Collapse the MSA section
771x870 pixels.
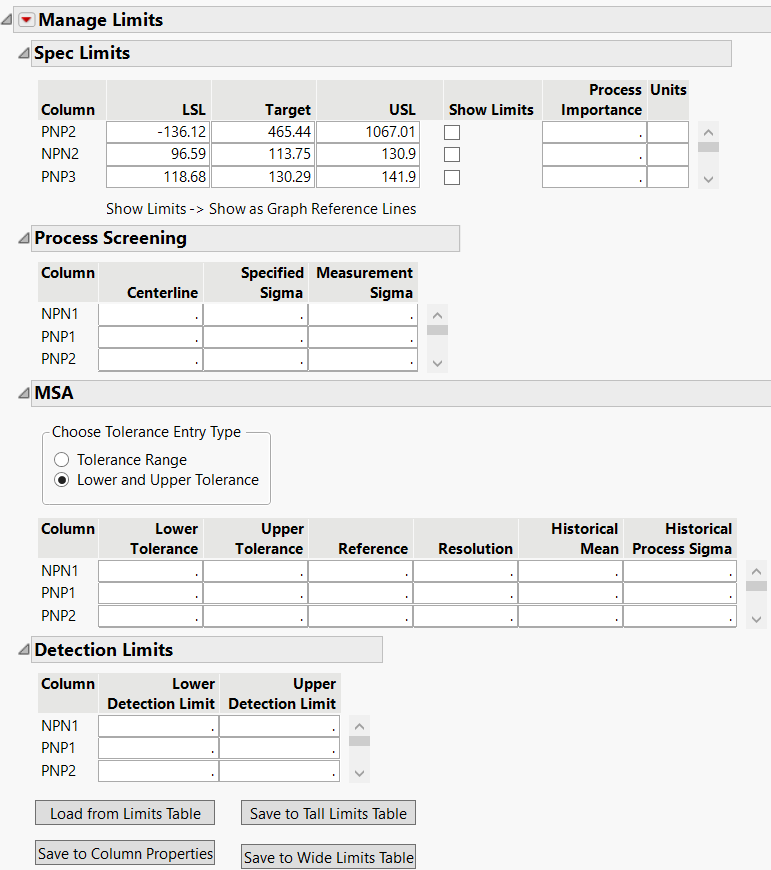24,393
